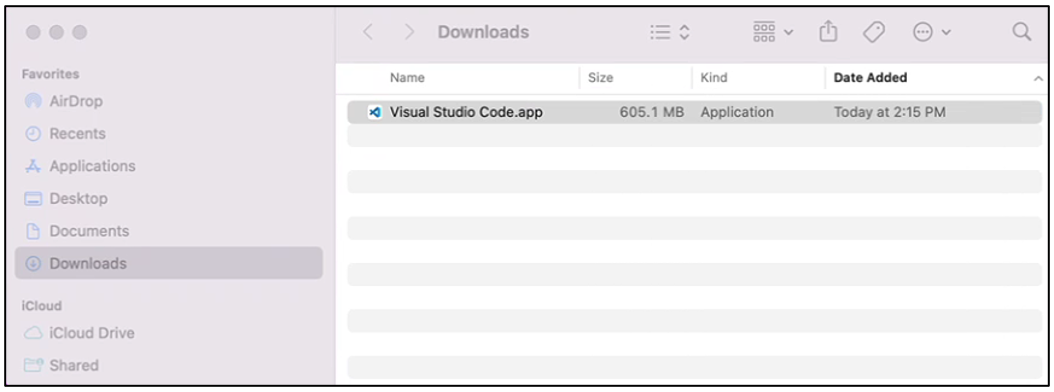
Task: Sort by the Name column header
Action: [x=407, y=78]
